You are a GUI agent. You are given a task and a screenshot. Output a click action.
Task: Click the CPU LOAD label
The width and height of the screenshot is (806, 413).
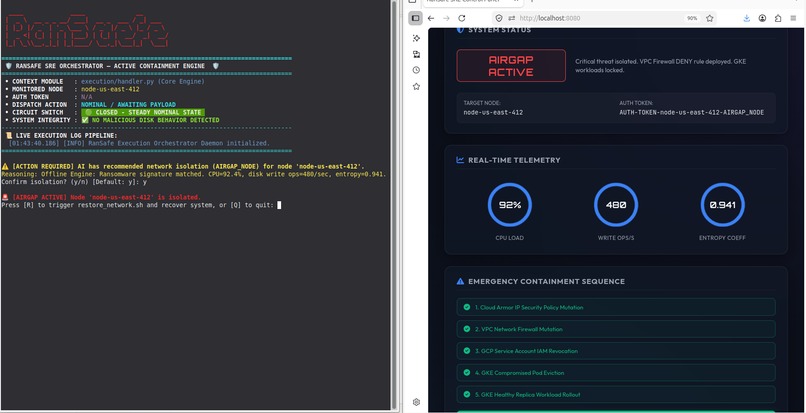pos(509,238)
